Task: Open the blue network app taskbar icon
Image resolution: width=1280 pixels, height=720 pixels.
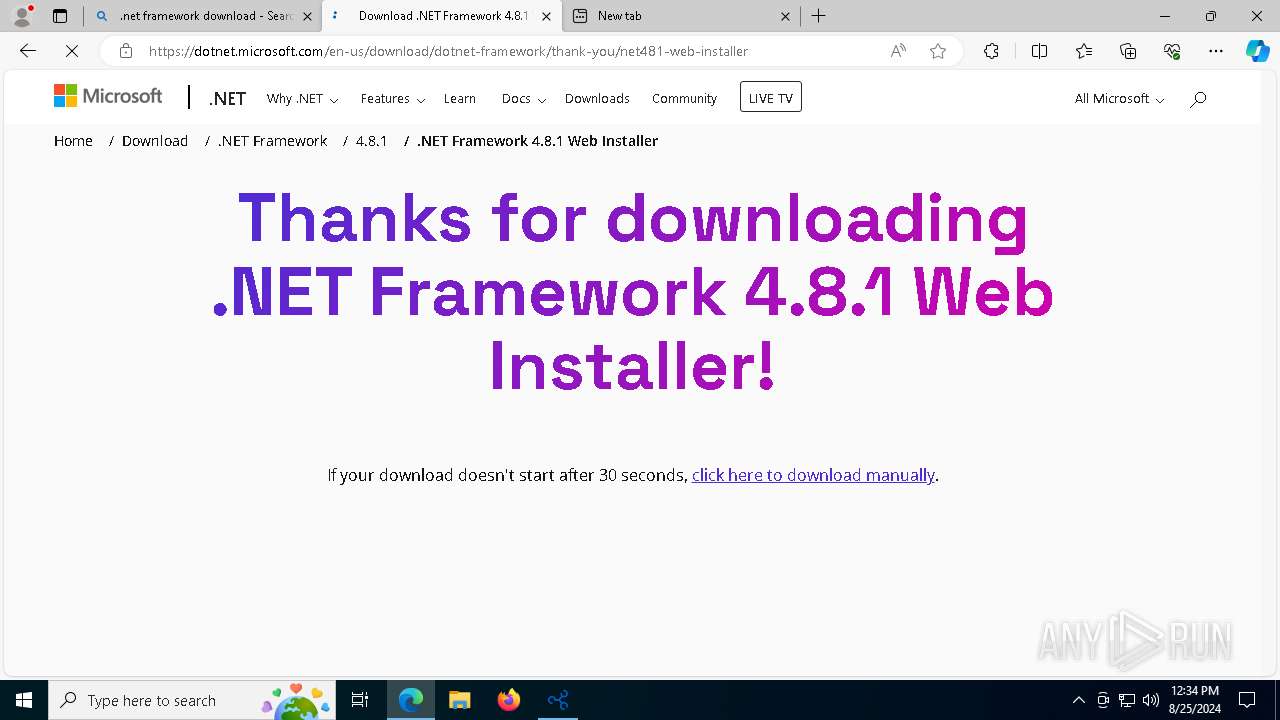Action: [558, 700]
